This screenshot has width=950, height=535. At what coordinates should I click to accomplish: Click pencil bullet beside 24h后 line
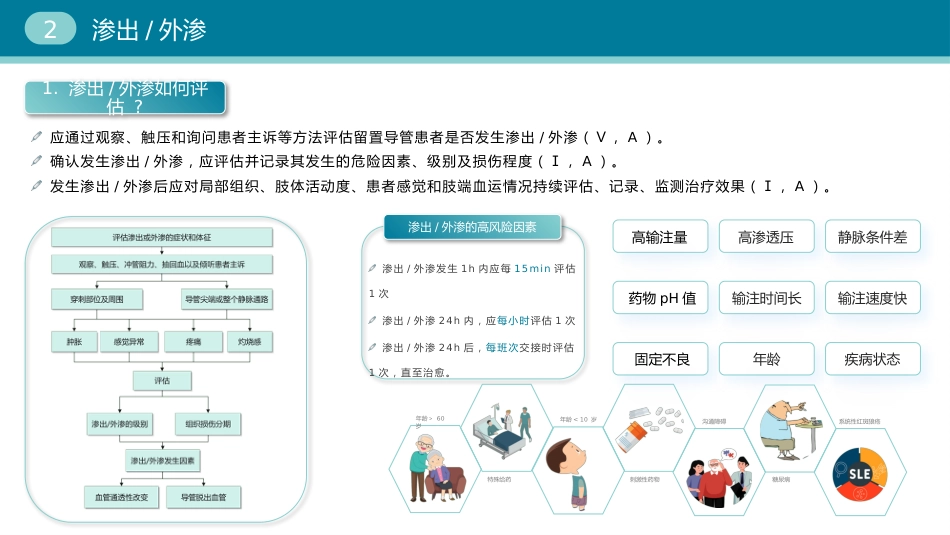coord(372,347)
